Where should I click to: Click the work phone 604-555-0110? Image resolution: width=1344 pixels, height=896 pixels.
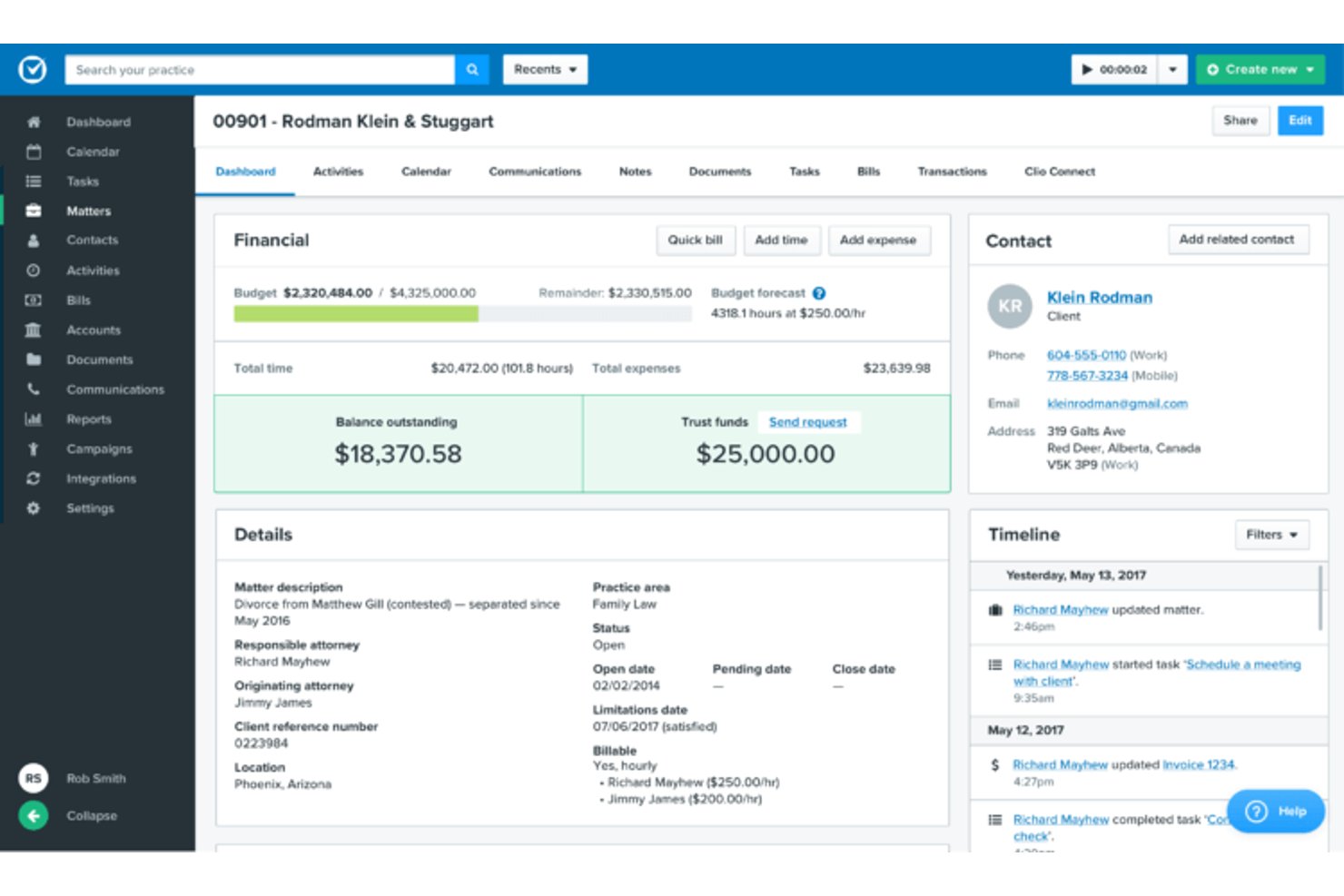pyautogui.click(x=1086, y=355)
